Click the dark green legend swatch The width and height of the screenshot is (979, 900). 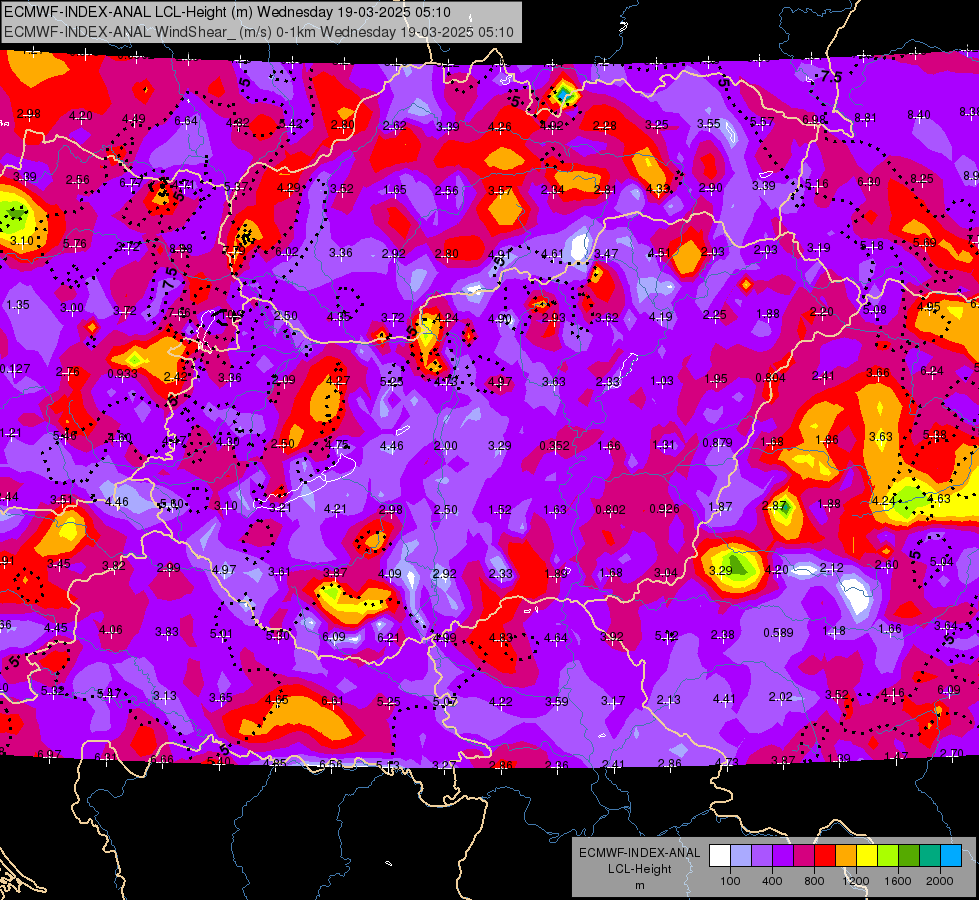[909, 855]
